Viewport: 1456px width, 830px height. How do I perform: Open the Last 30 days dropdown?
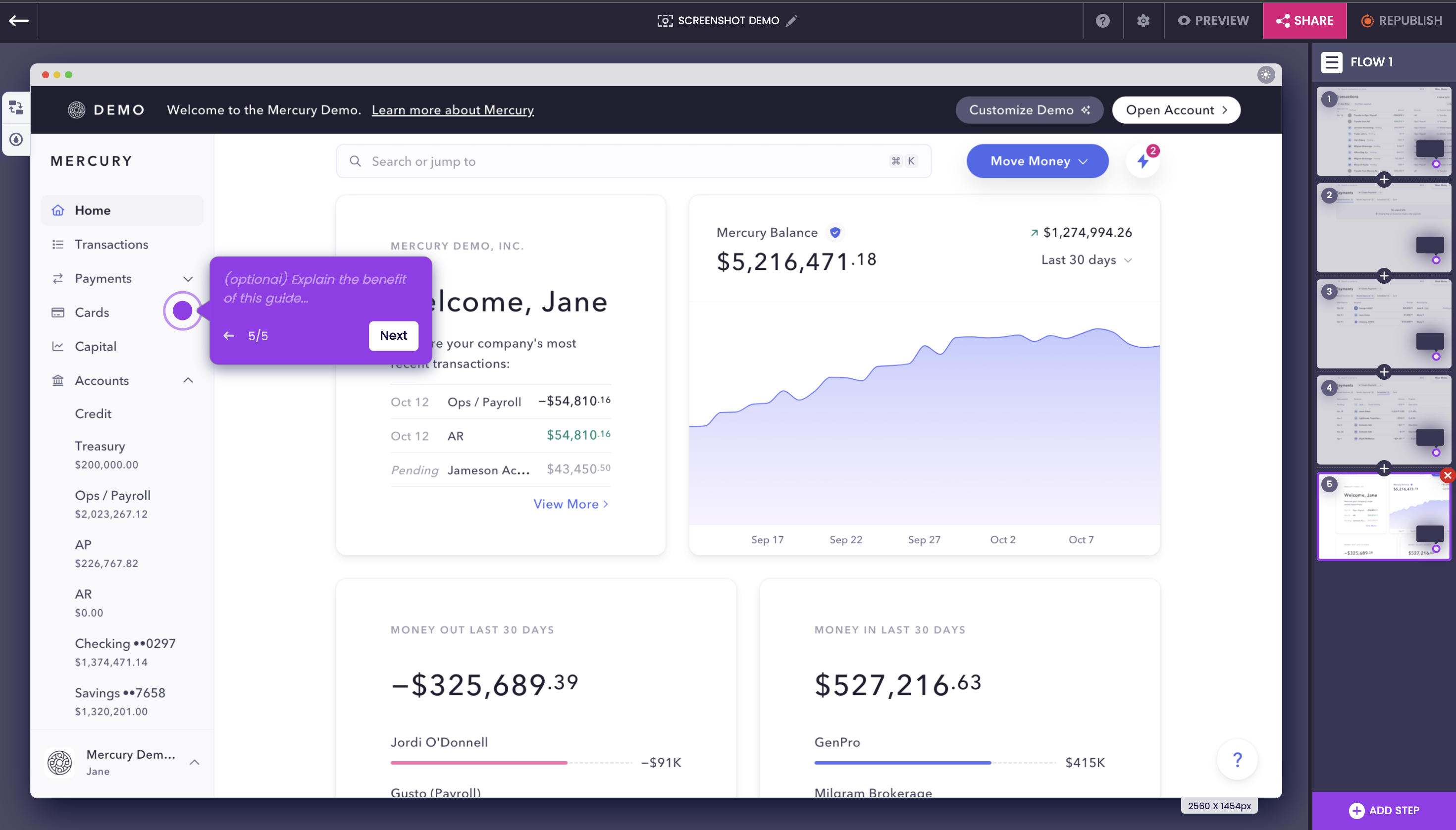pos(1086,260)
